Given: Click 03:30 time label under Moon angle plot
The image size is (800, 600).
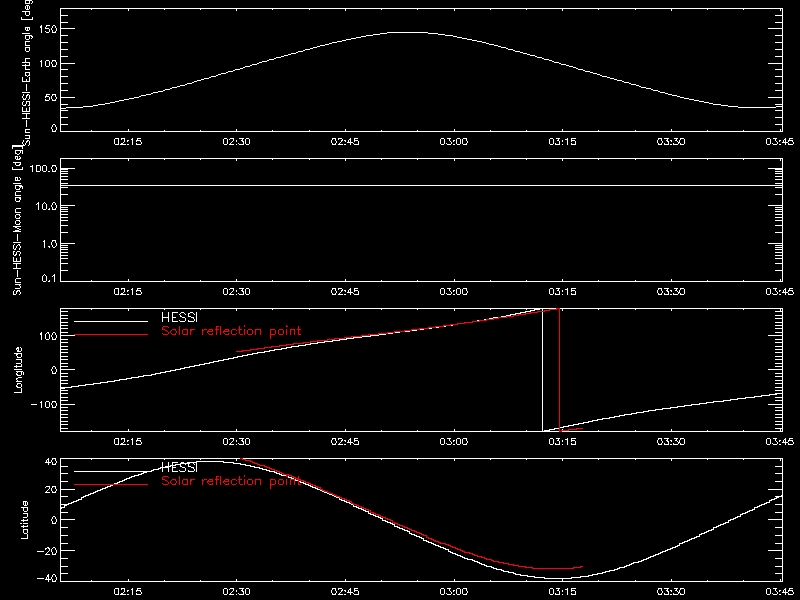Looking at the screenshot, I should [671, 291].
